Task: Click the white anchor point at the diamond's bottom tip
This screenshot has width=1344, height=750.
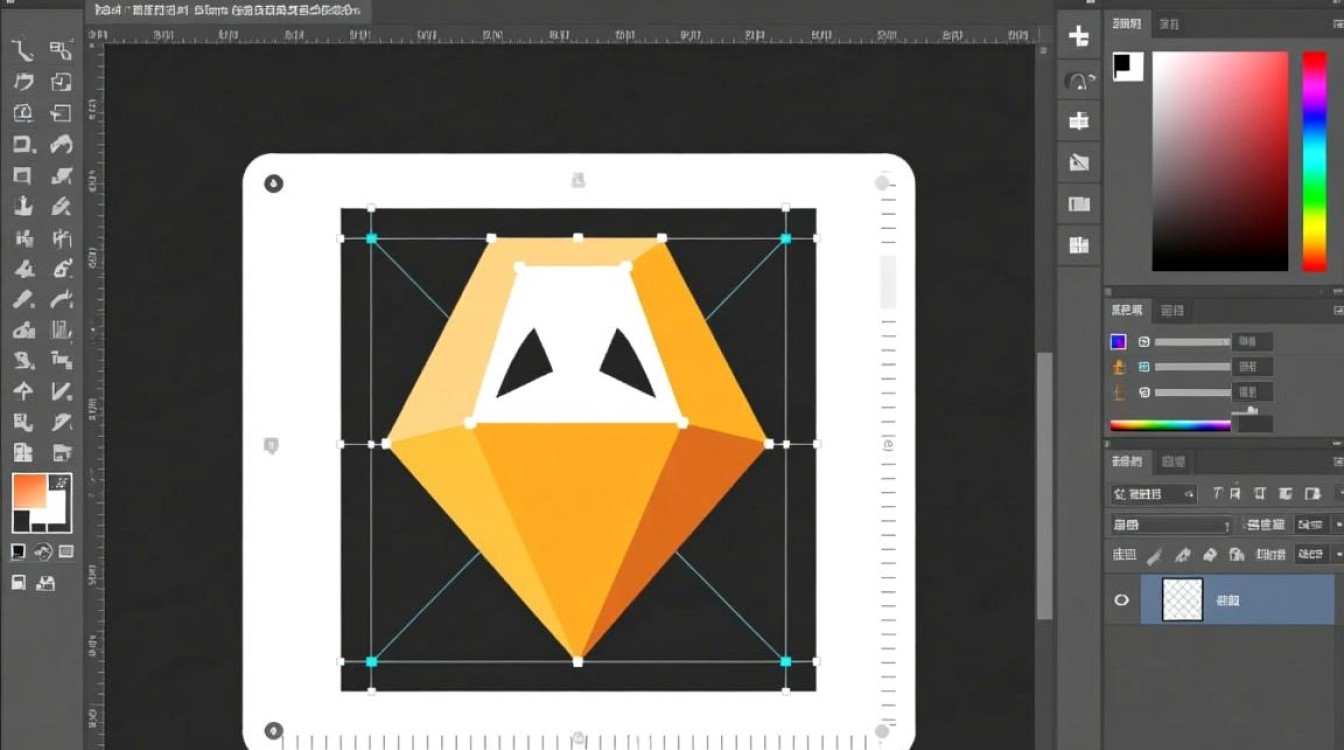Action: 578,661
